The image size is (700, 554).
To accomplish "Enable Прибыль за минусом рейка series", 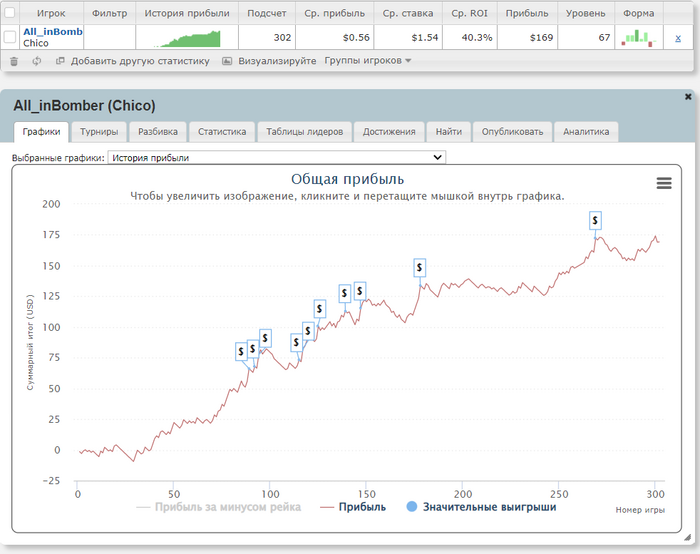I will [218, 507].
